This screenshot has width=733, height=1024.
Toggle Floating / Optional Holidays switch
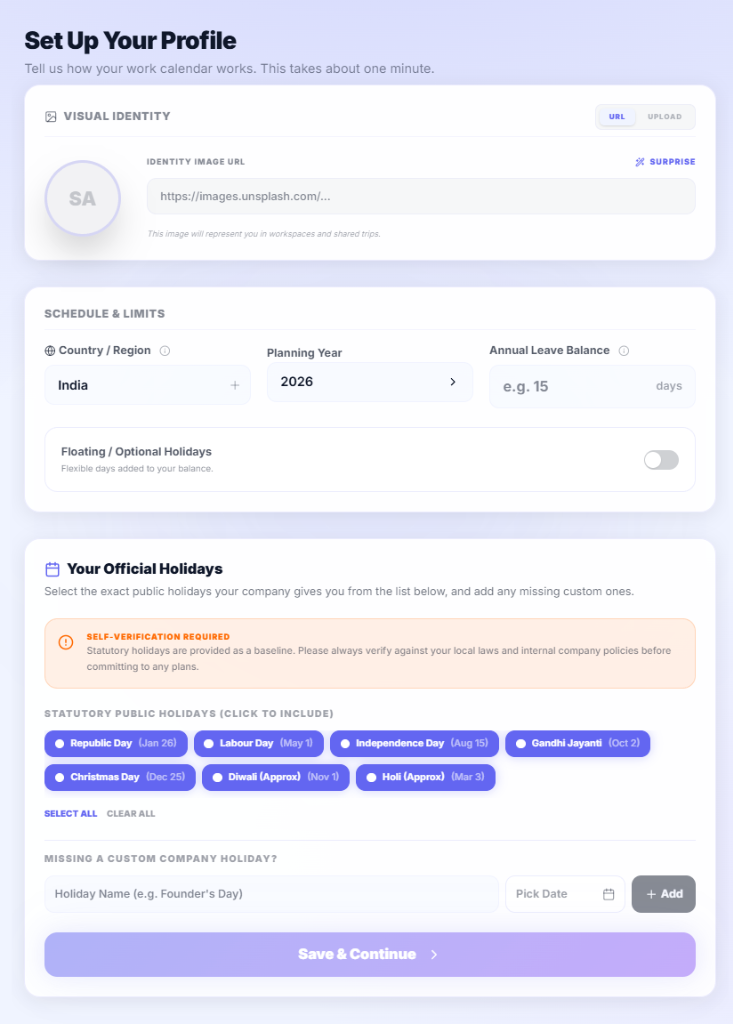(661, 460)
